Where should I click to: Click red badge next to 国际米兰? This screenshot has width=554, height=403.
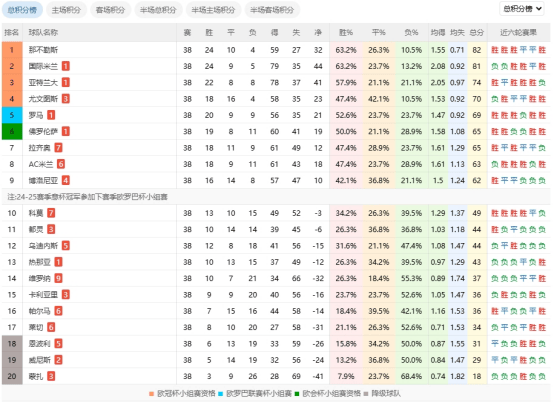(x=65, y=66)
